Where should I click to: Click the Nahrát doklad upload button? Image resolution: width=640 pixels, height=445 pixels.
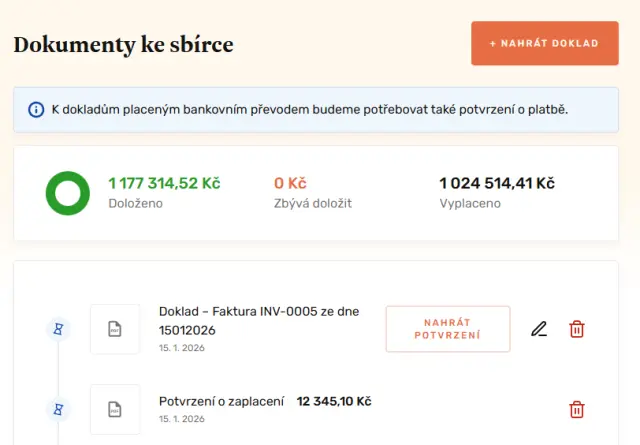coord(544,43)
